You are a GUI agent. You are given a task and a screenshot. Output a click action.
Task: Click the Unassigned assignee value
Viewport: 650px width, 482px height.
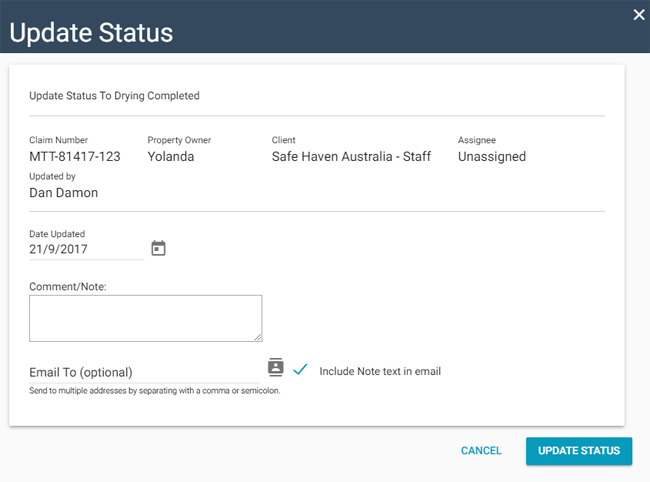pyautogui.click(x=492, y=156)
